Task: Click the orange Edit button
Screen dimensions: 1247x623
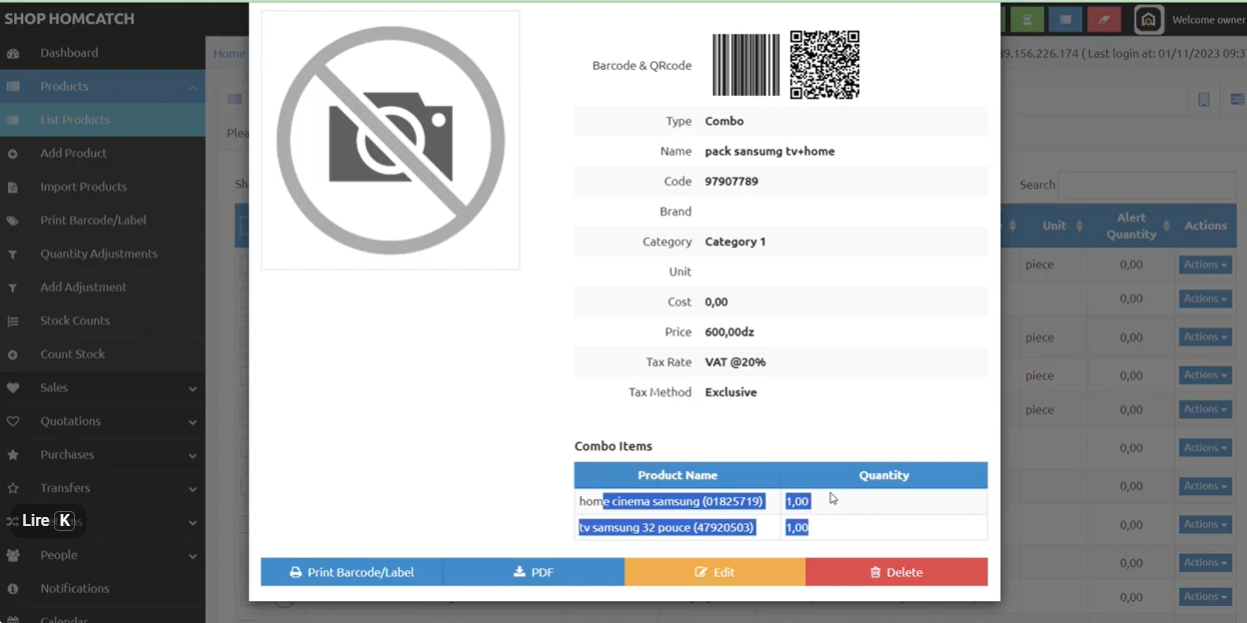Action: click(715, 572)
